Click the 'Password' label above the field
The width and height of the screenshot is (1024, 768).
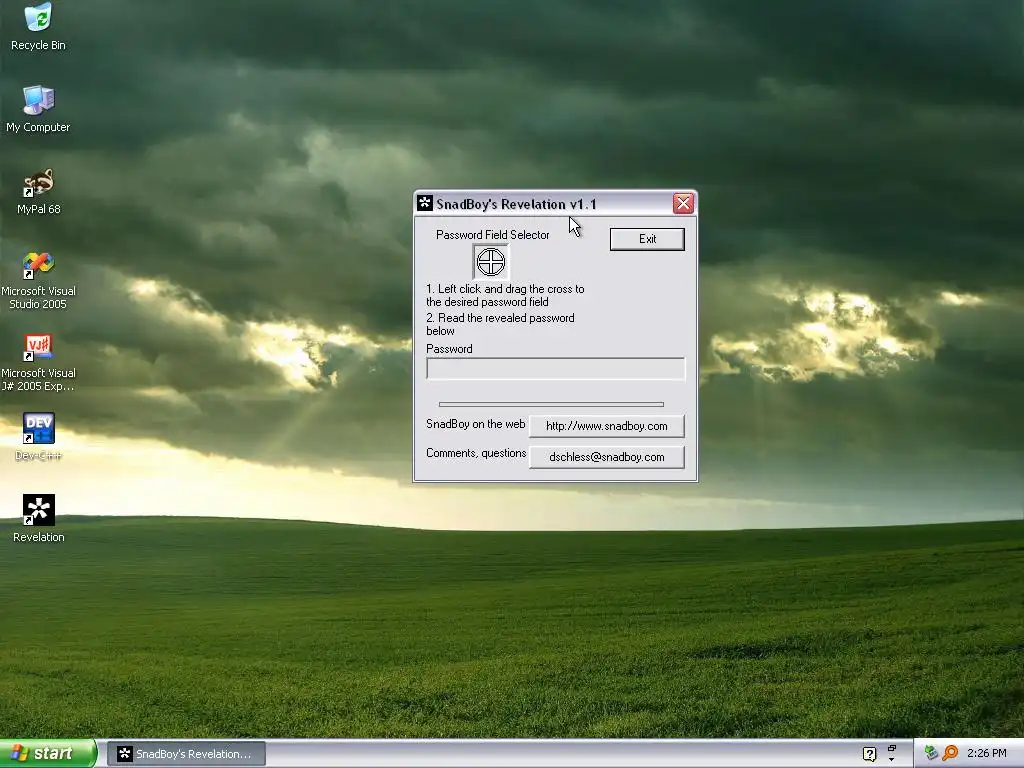[449, 349]
